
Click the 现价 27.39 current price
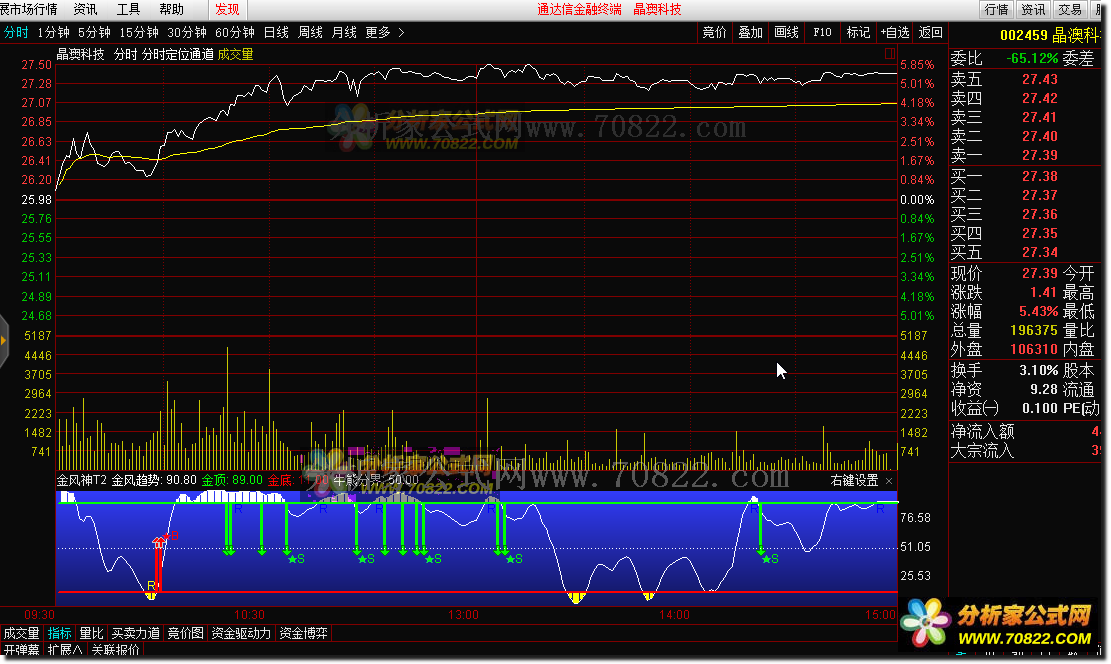pos(1039,274)
